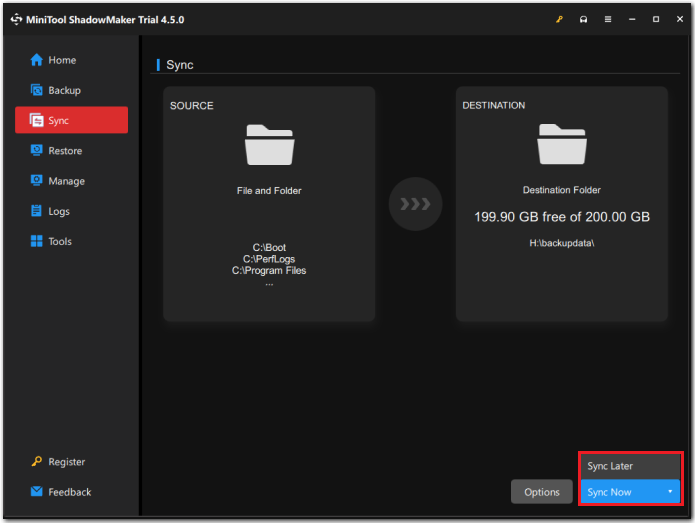Screen dimensions: 695x523
Task: Click the Logs clipboard icon
Action: tap(36, 211)
